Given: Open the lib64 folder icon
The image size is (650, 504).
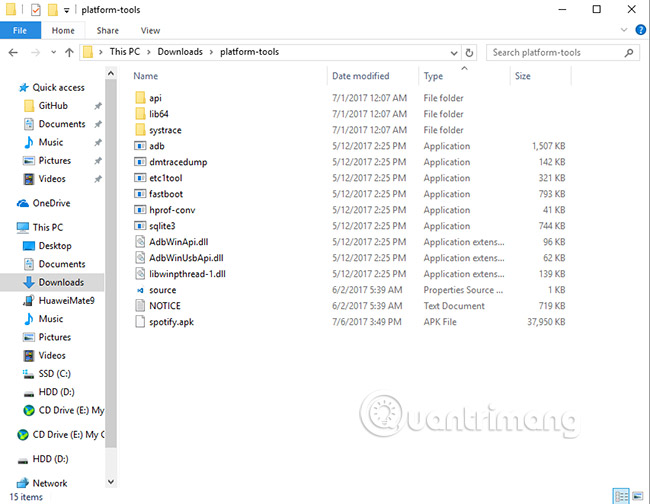Looking at the screenshot, I should (x=140, y=114).
